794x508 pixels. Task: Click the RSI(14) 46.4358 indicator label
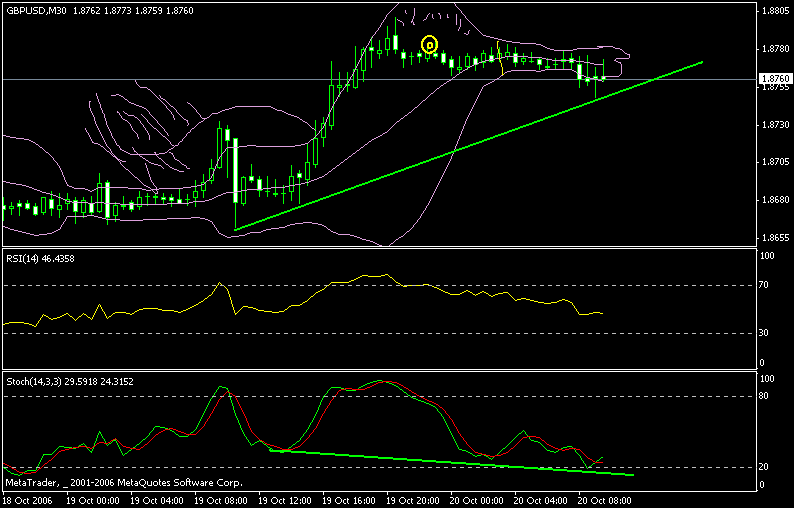point(41,259)
